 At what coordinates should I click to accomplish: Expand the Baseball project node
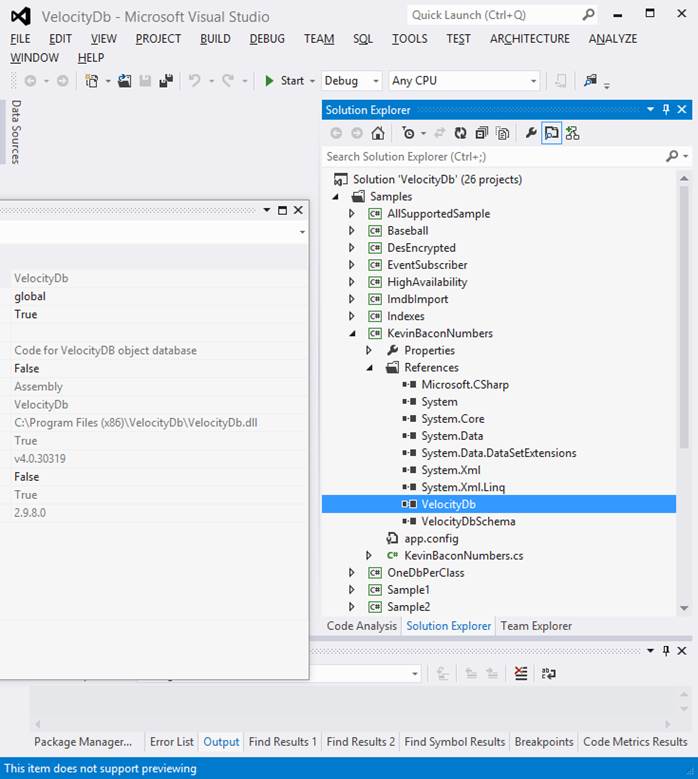tap(352, 231)
